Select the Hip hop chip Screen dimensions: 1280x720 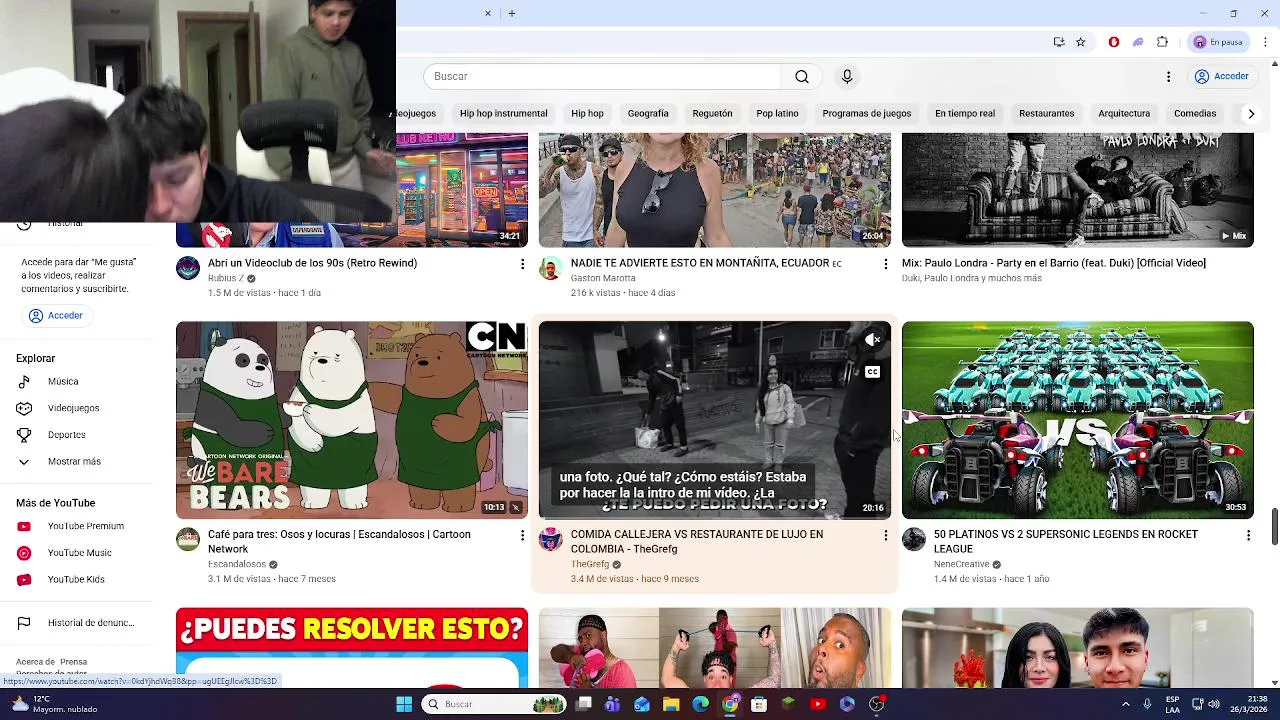[587, 113]
